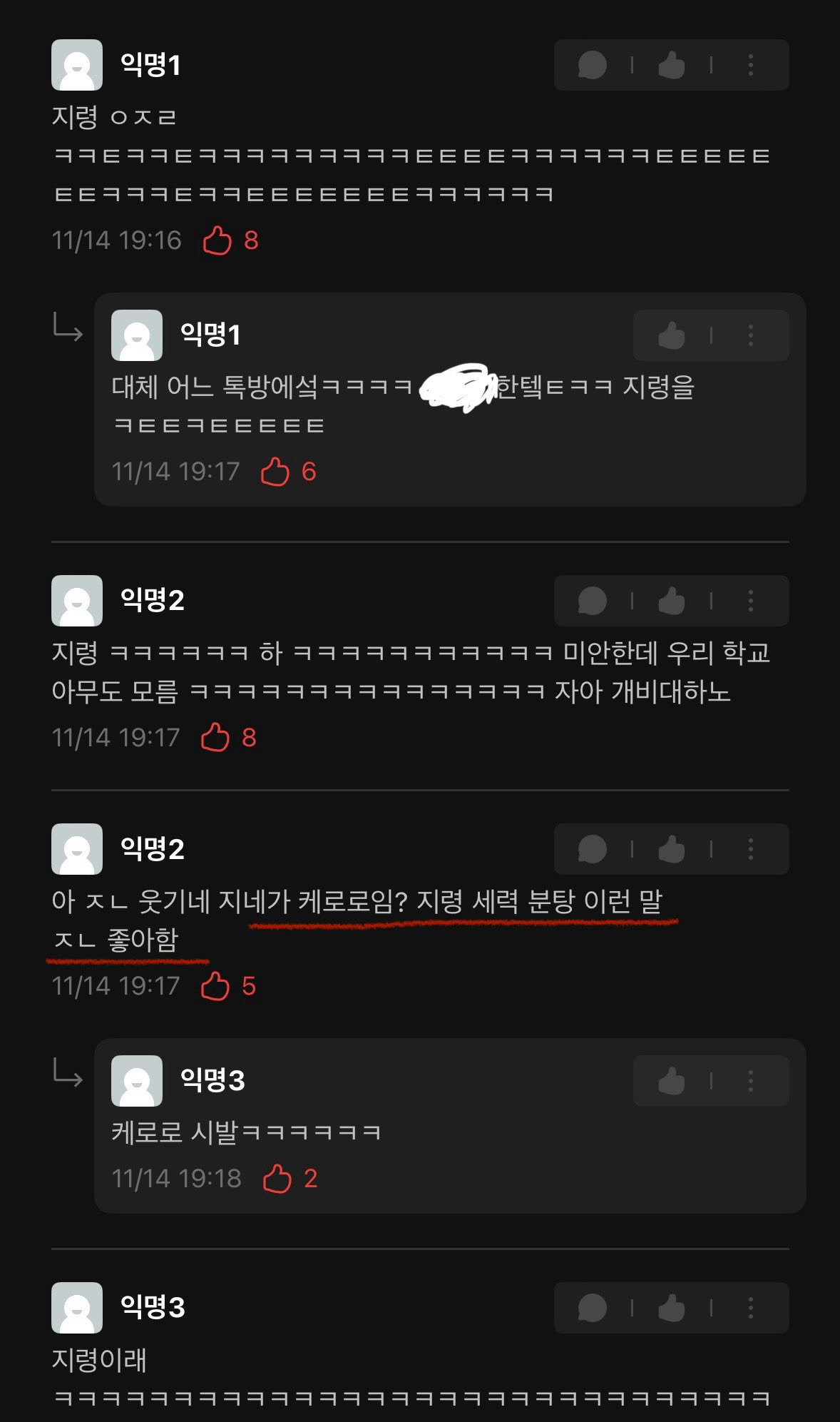Reply to 익명3 comment 지령이래

pyautogui.click(x=593, y=1308)
